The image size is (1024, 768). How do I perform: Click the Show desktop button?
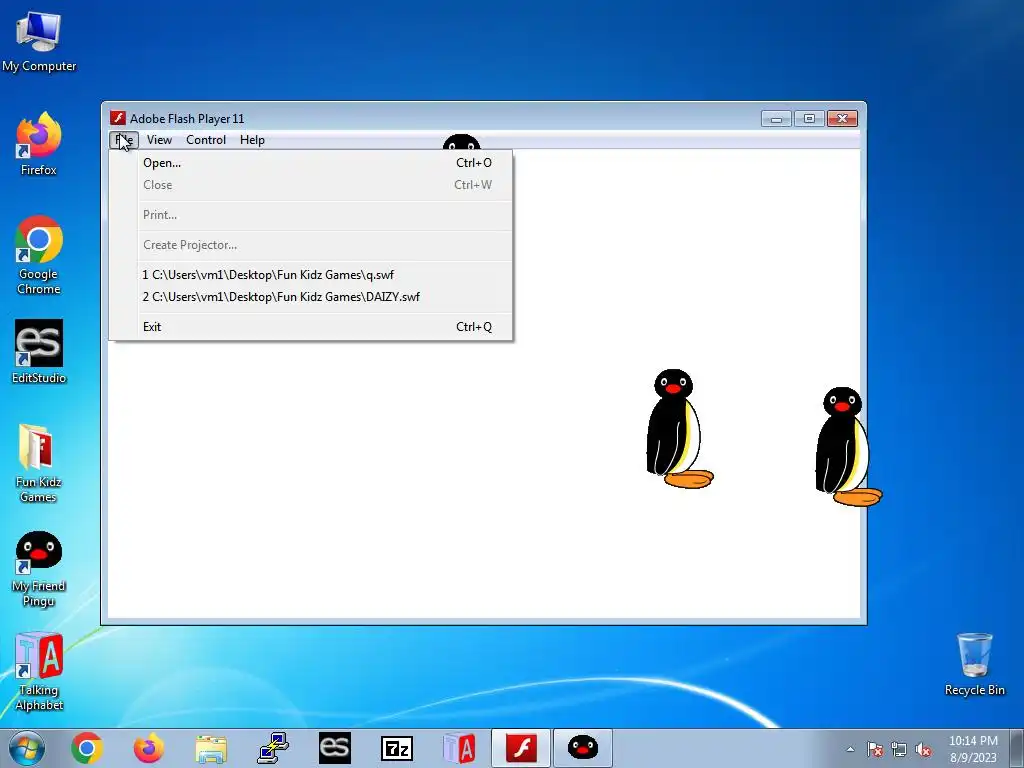click(x=1017, y=748)
